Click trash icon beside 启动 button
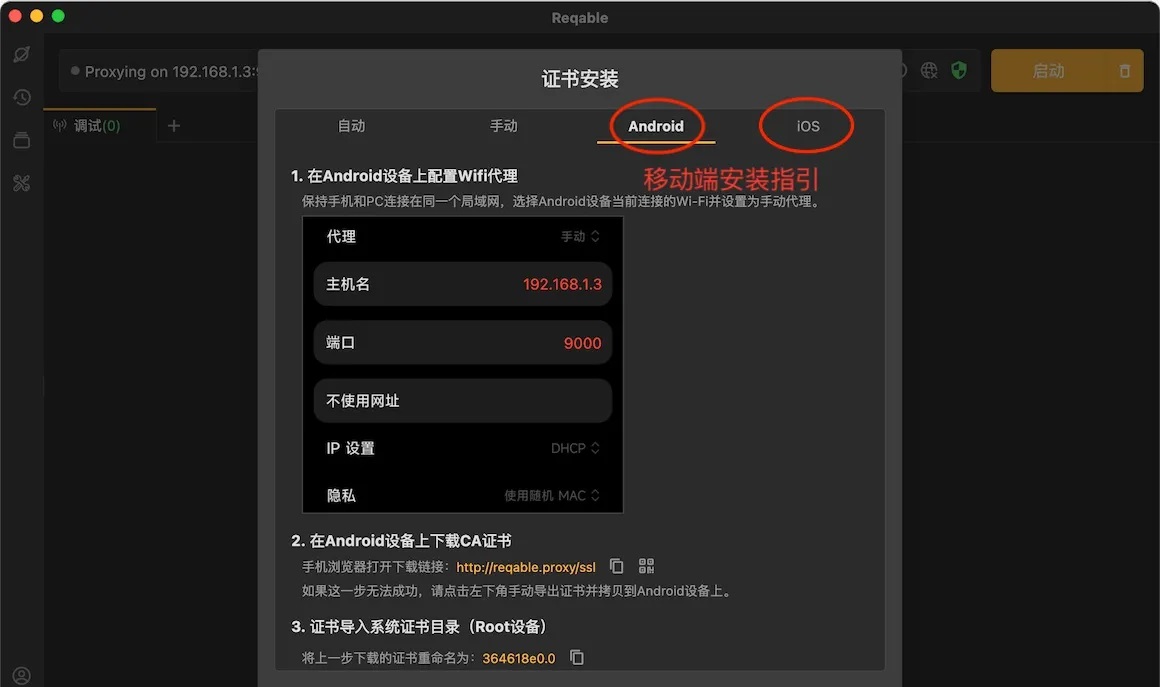This screenshot has width=1160, height=687. [1124, 71]
